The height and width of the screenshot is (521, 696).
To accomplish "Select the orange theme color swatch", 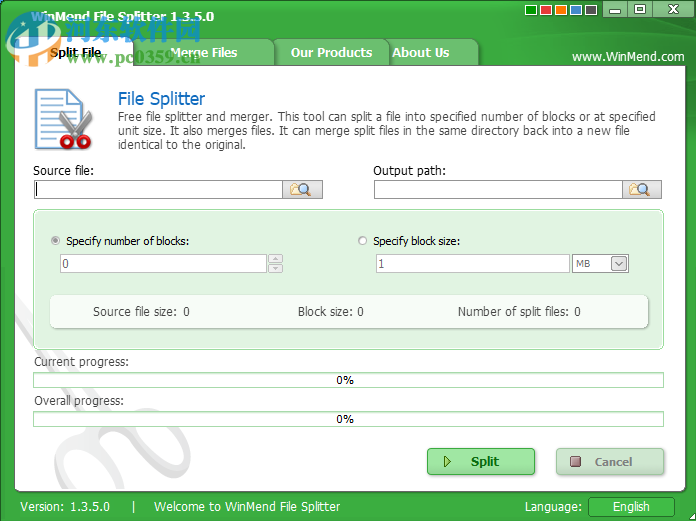I will pos(561,10).
